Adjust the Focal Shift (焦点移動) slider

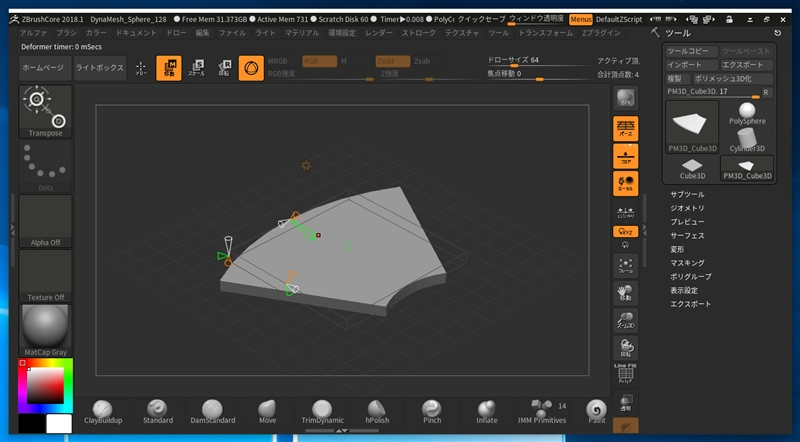coord(538,75)
